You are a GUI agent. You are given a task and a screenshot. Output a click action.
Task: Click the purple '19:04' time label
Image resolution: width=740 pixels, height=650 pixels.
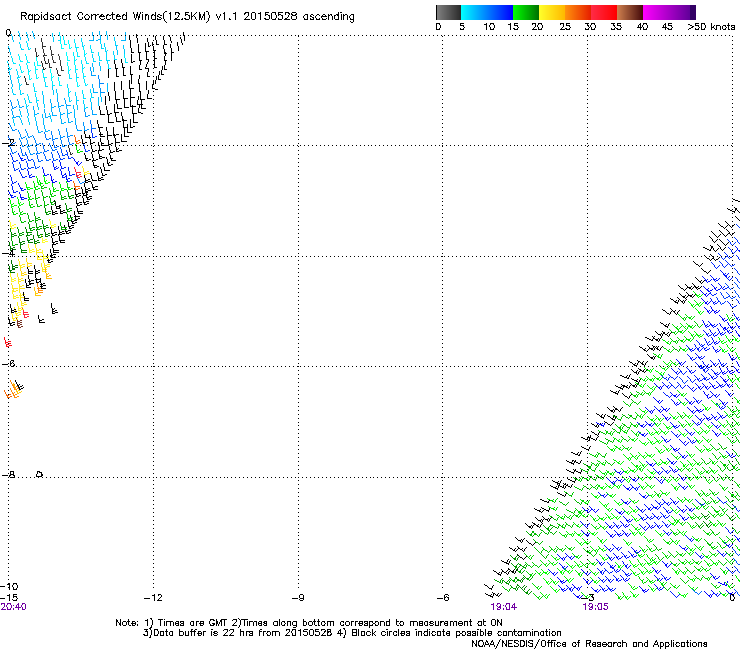[x=504, y=607]
